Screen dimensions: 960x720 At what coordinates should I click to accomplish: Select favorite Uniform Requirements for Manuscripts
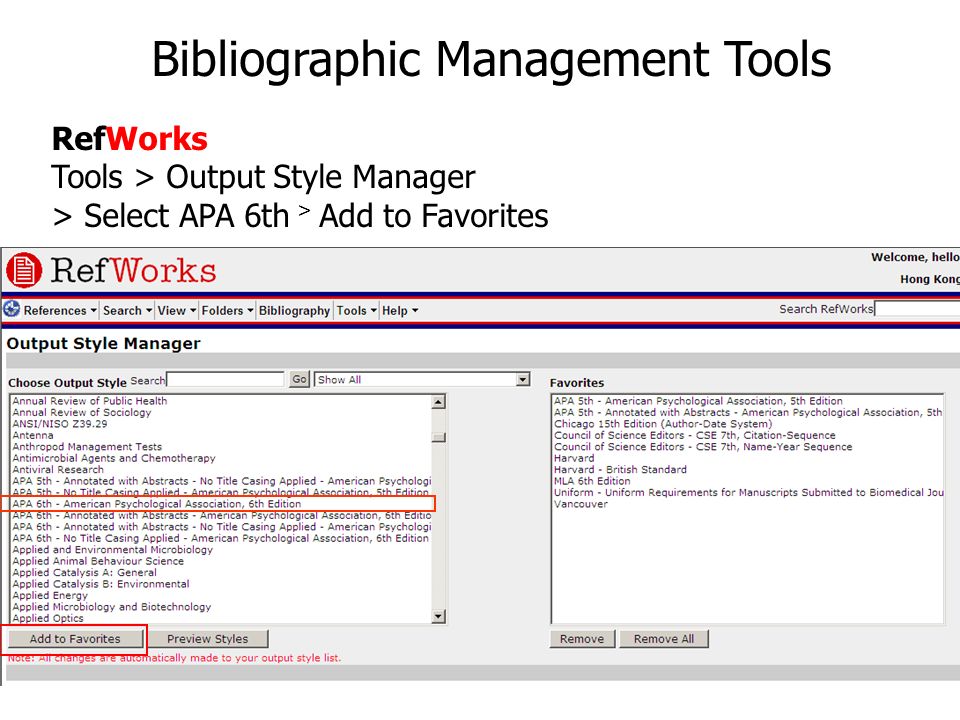(748, 492)
